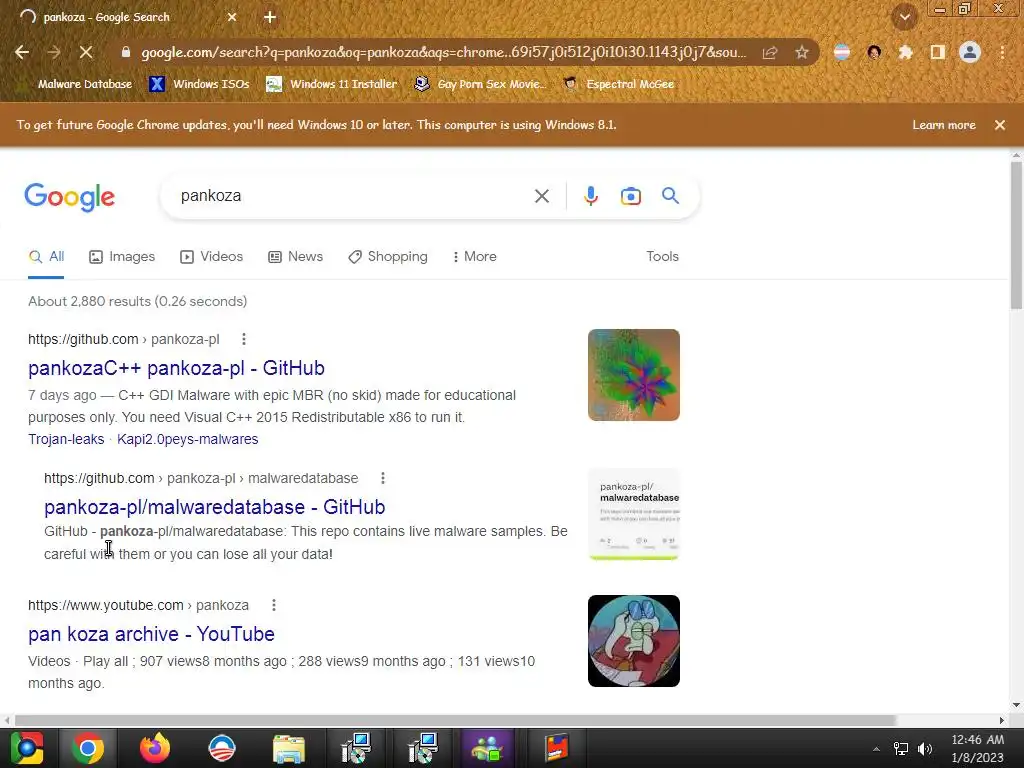Click the YouTube channel avatar thumbnail
This screenshot has height=768, width=1024.
(x=633, y=641)
